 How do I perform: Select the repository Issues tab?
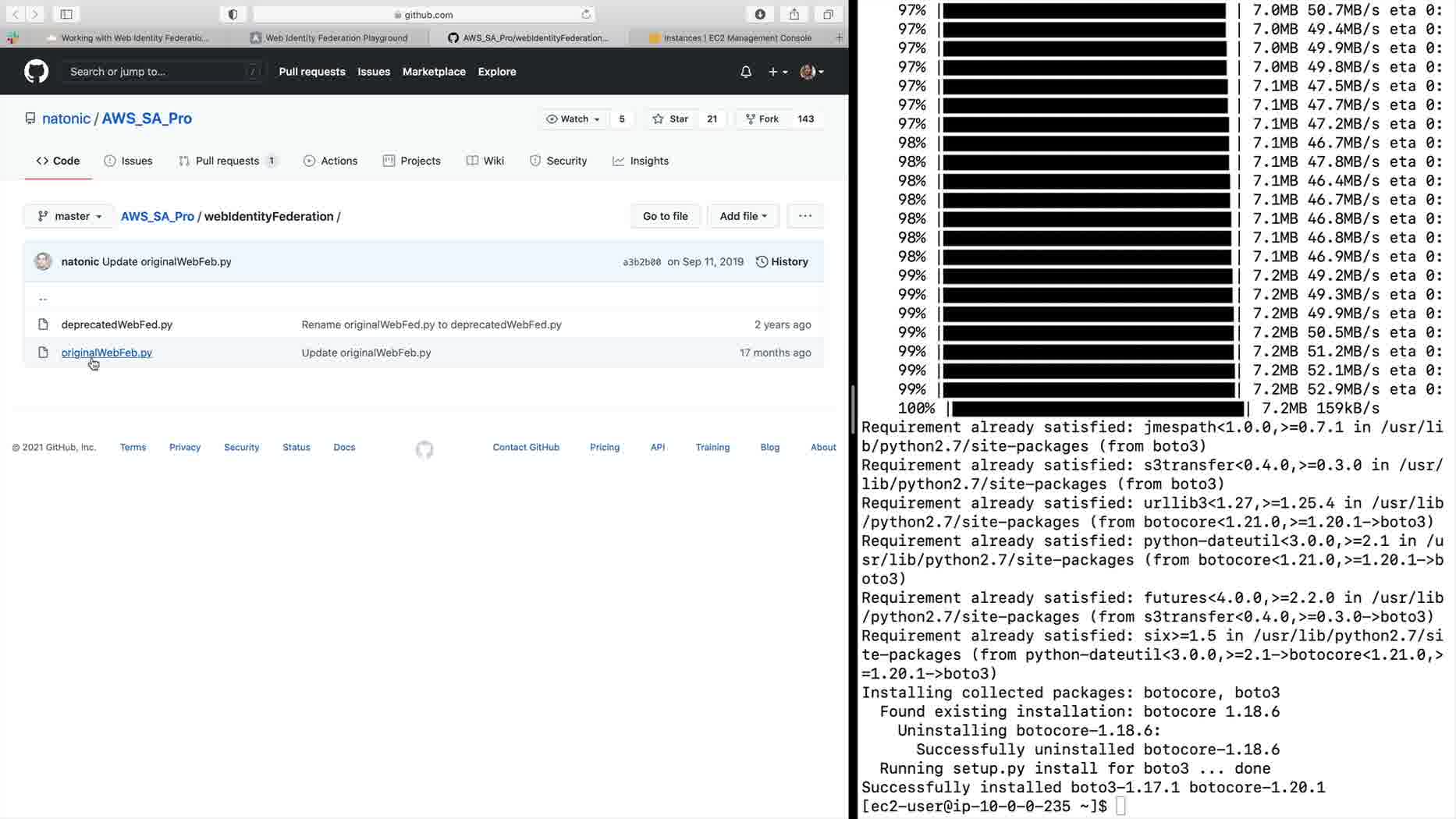pyautogui.click(x=128, y=161)
